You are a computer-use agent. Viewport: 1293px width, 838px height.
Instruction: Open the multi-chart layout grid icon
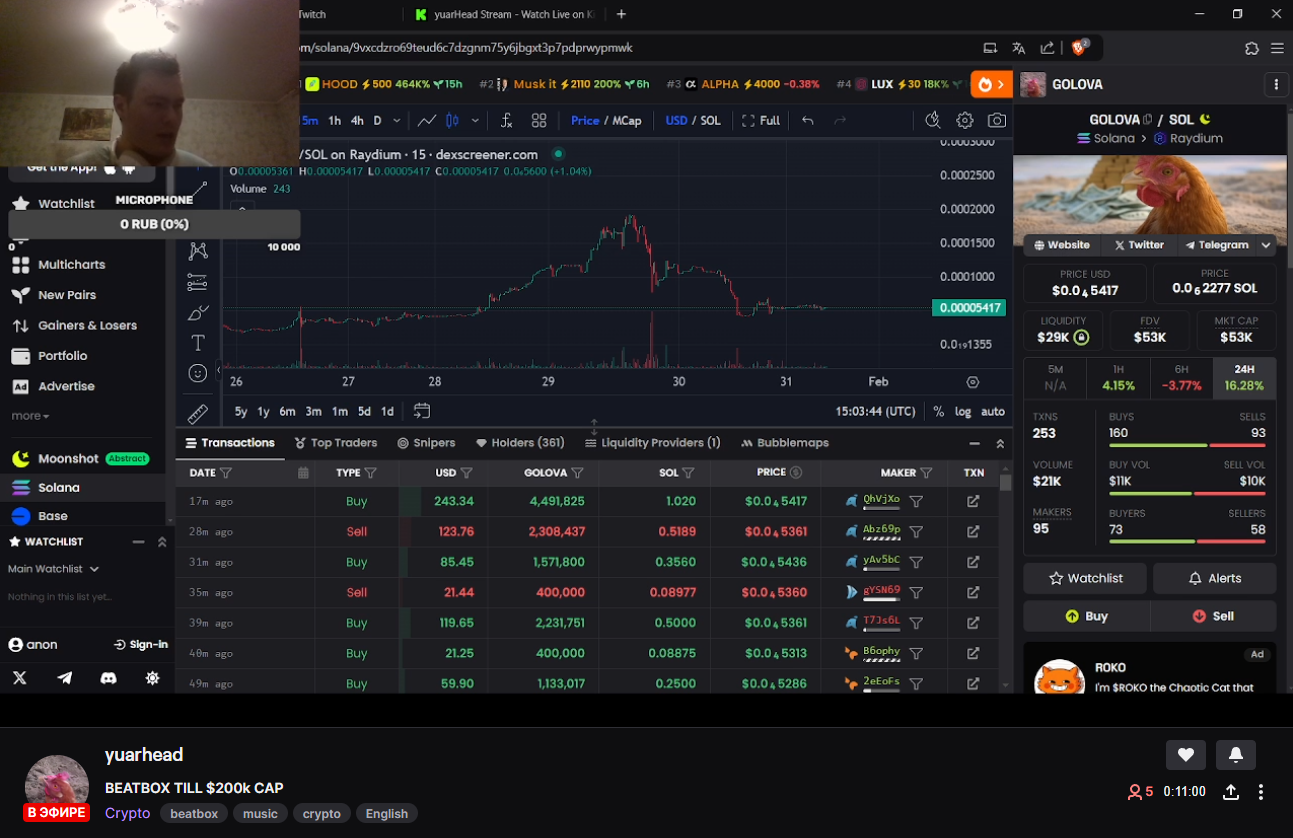click(x=539, y=121)
